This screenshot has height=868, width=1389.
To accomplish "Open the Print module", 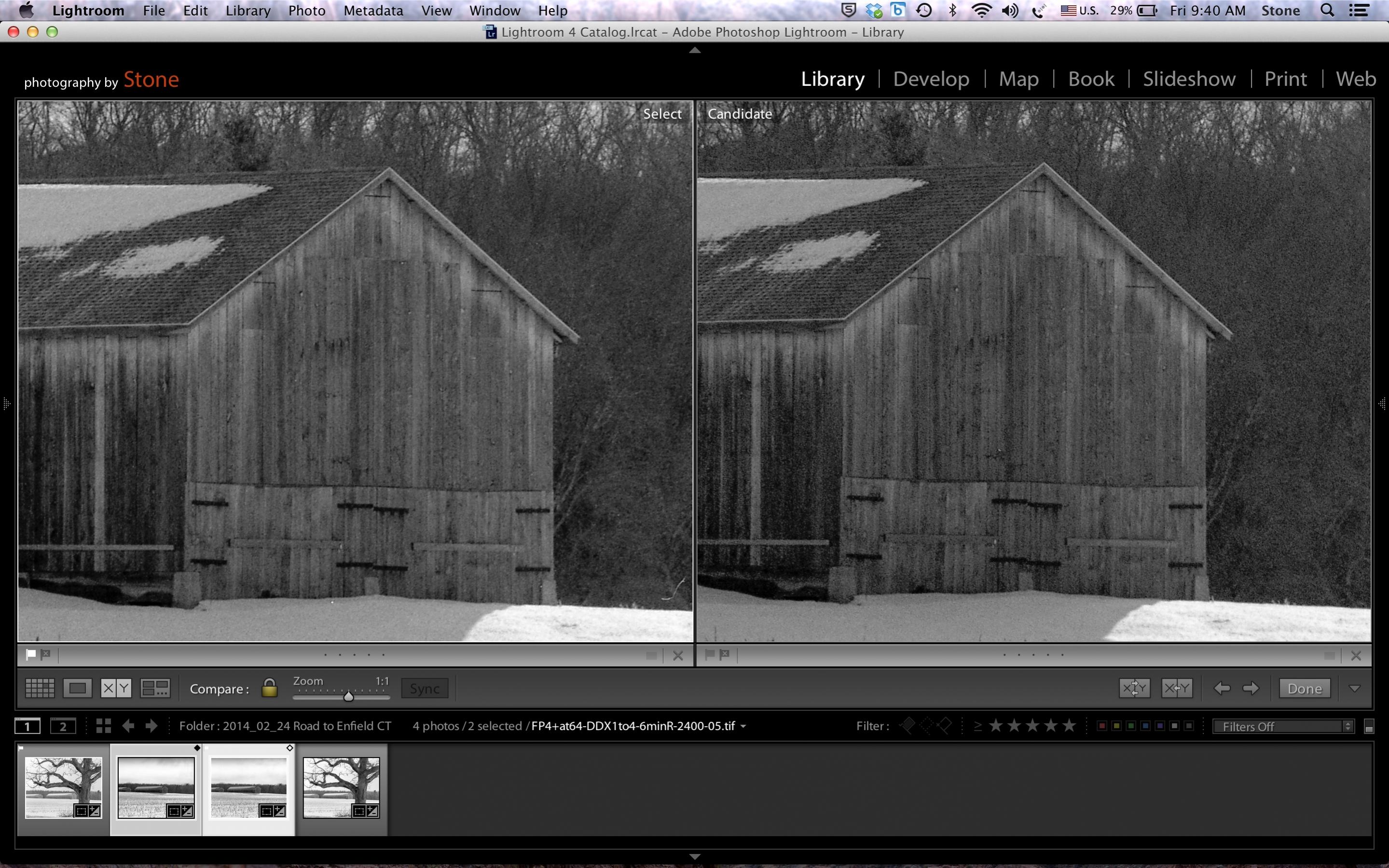I will coord(1286,79).
